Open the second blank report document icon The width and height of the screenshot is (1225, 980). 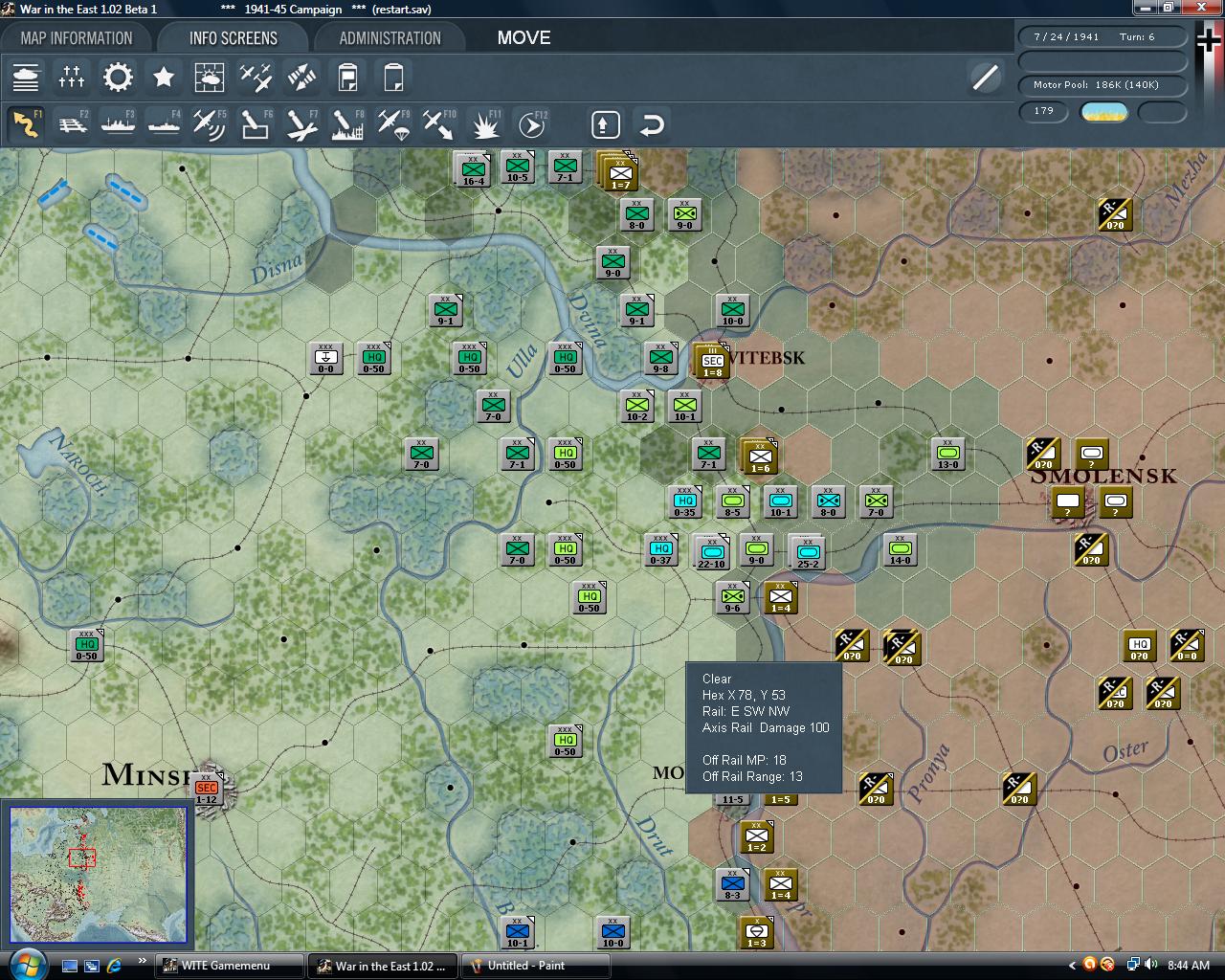393,77
